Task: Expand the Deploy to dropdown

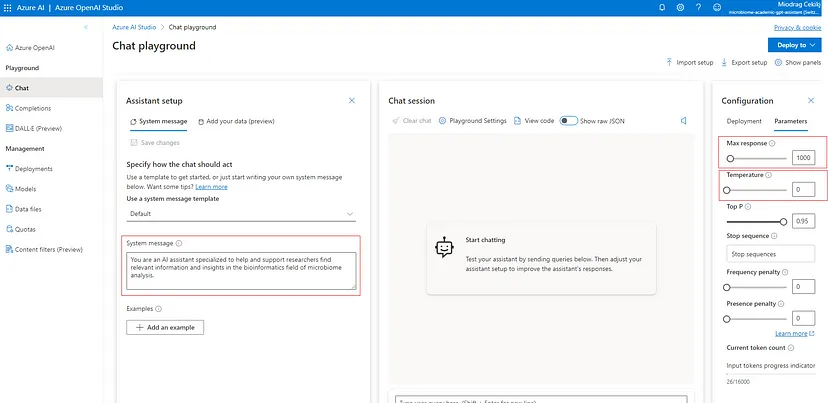Action: 795,45
